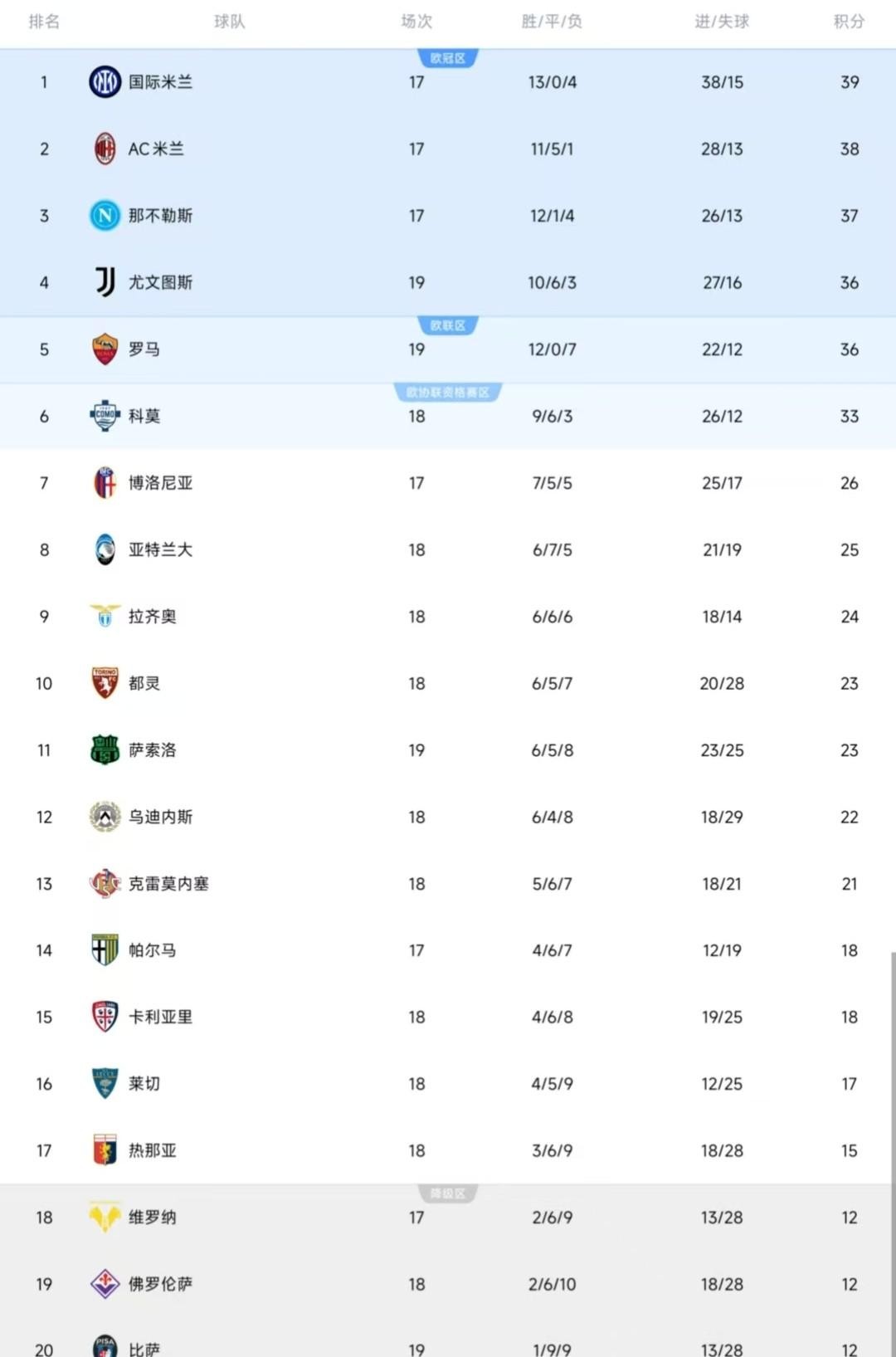Select the Fiorentina club logo
This screenshot has width=896, height=1357.
pos(105,1284)
